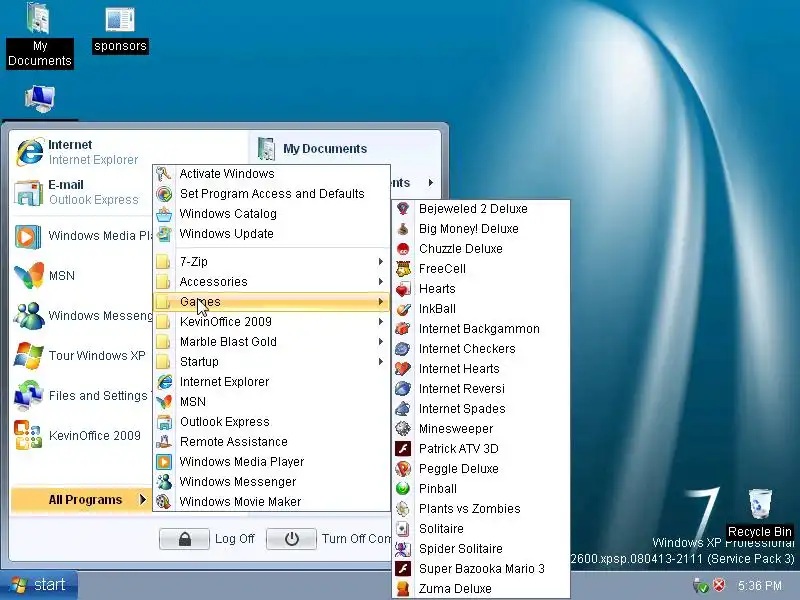Launch Peggle Deluxe icon
The image size is (800, 600).
point(403,468)
